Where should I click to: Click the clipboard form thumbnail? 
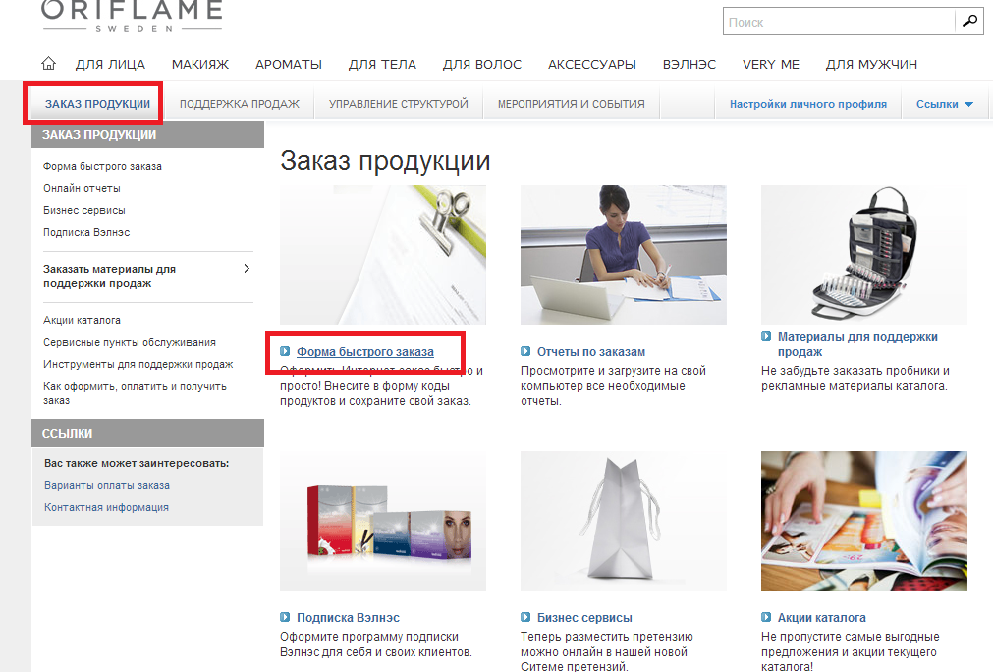pos(383,255)
